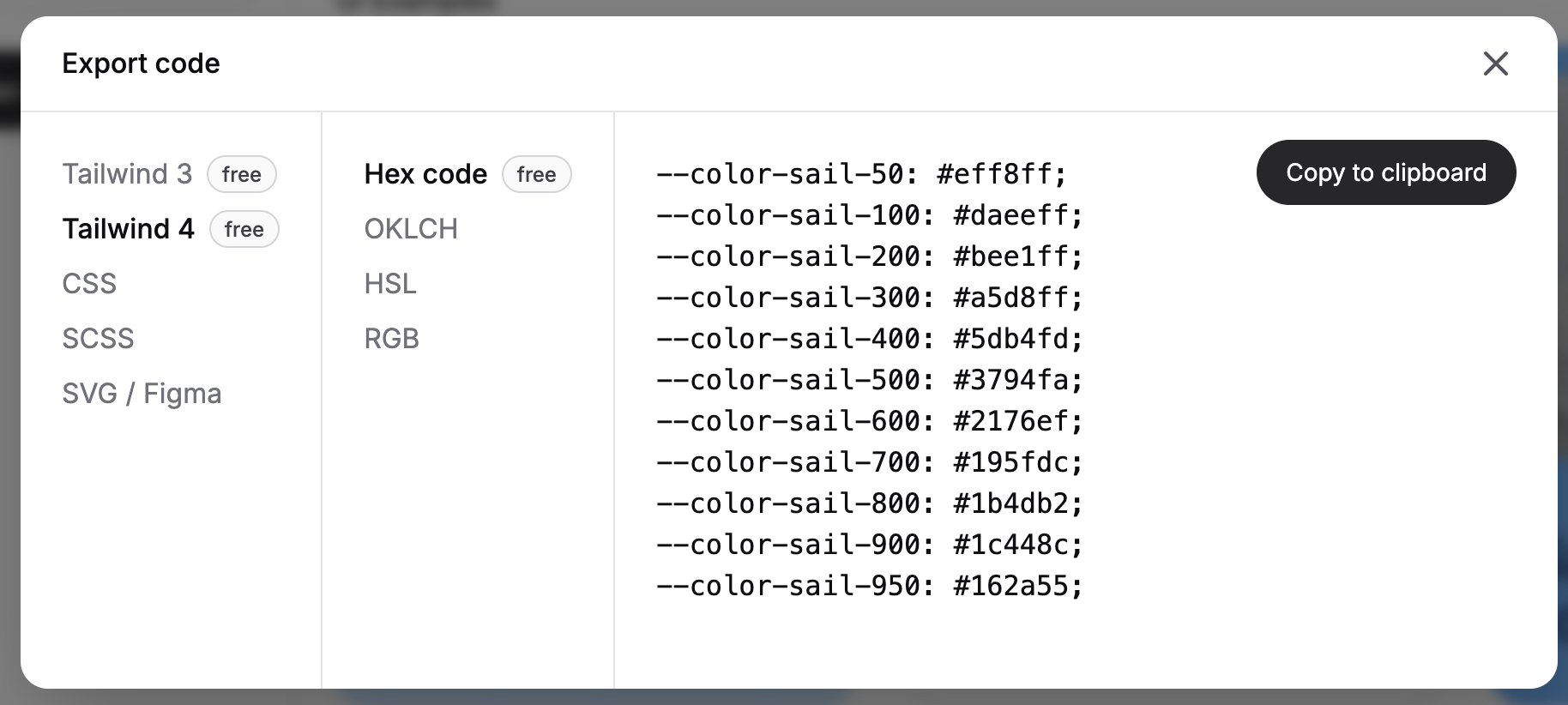Click the free badge beside Hex code

pyautogui.click(x=537, y=174)
